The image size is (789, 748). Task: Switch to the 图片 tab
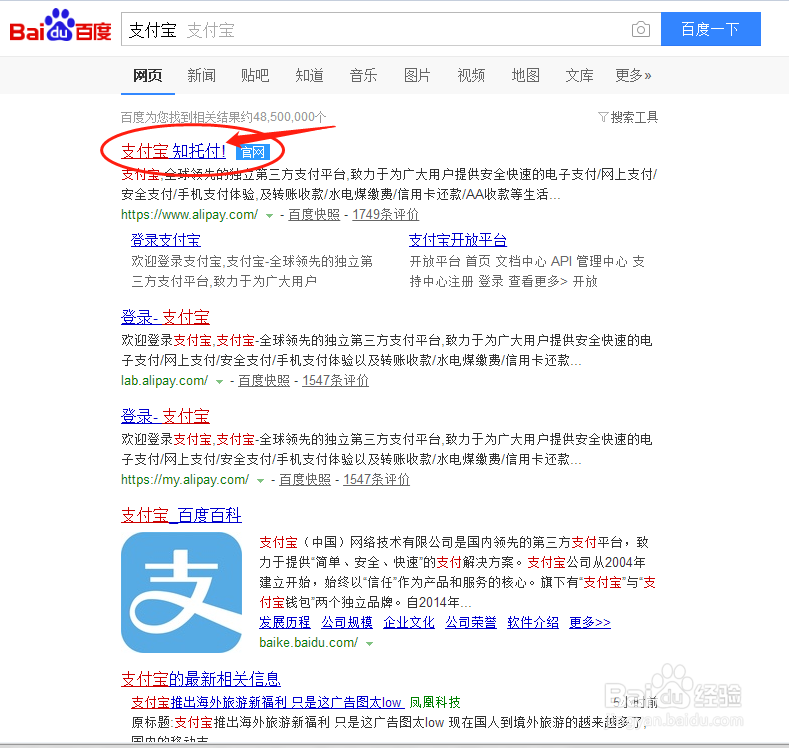(417, 75)
